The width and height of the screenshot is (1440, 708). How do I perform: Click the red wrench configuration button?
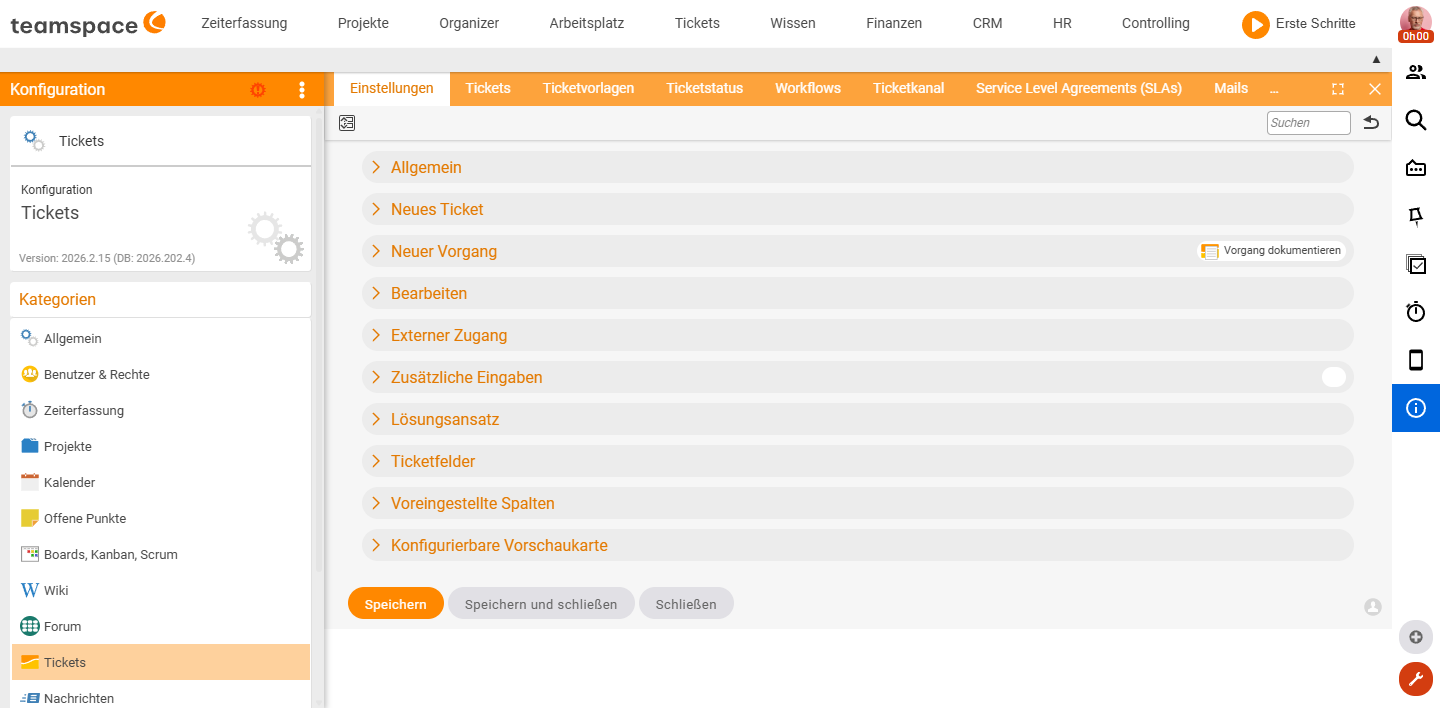(x=1415, y=679)
